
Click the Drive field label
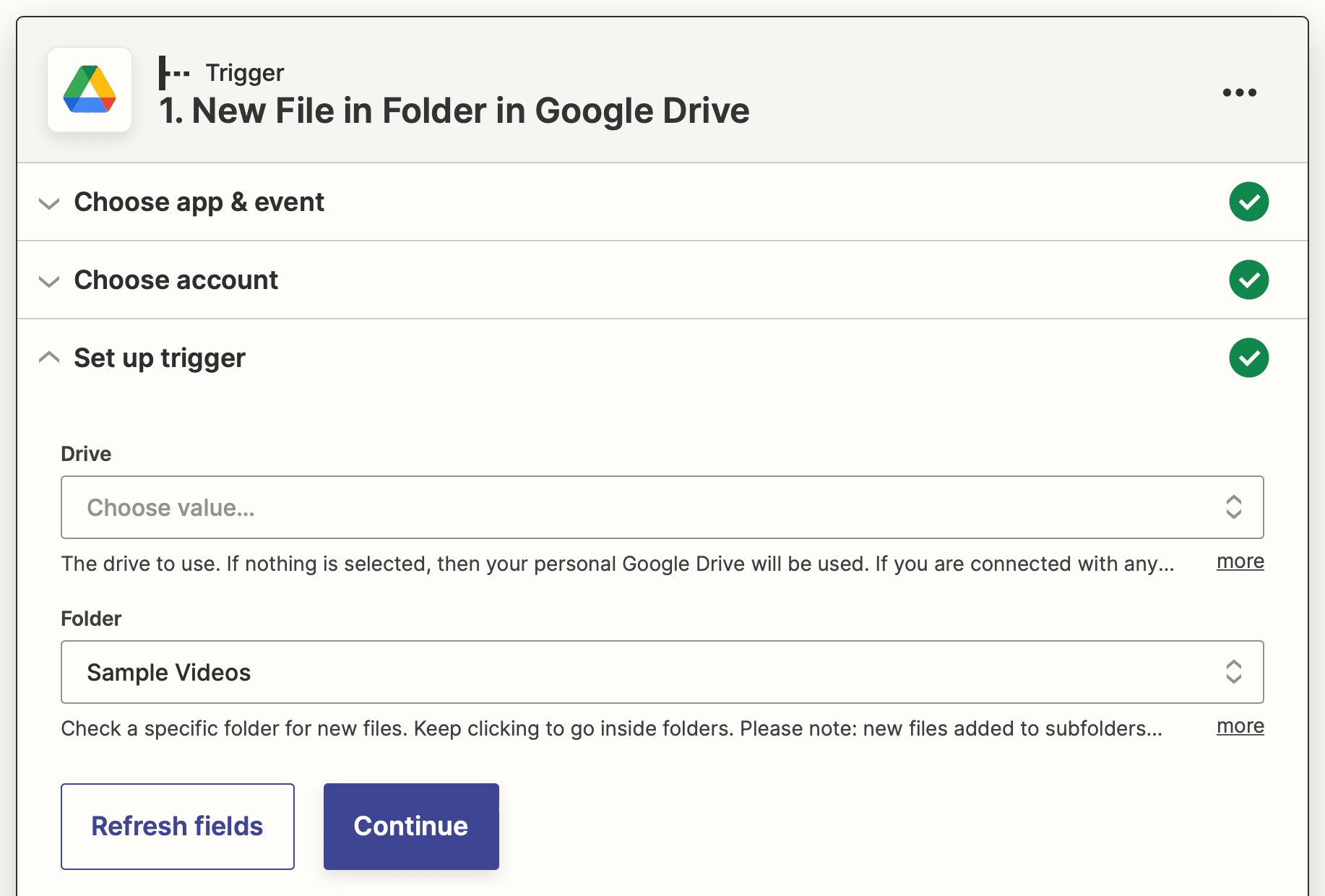pos(86,454)
